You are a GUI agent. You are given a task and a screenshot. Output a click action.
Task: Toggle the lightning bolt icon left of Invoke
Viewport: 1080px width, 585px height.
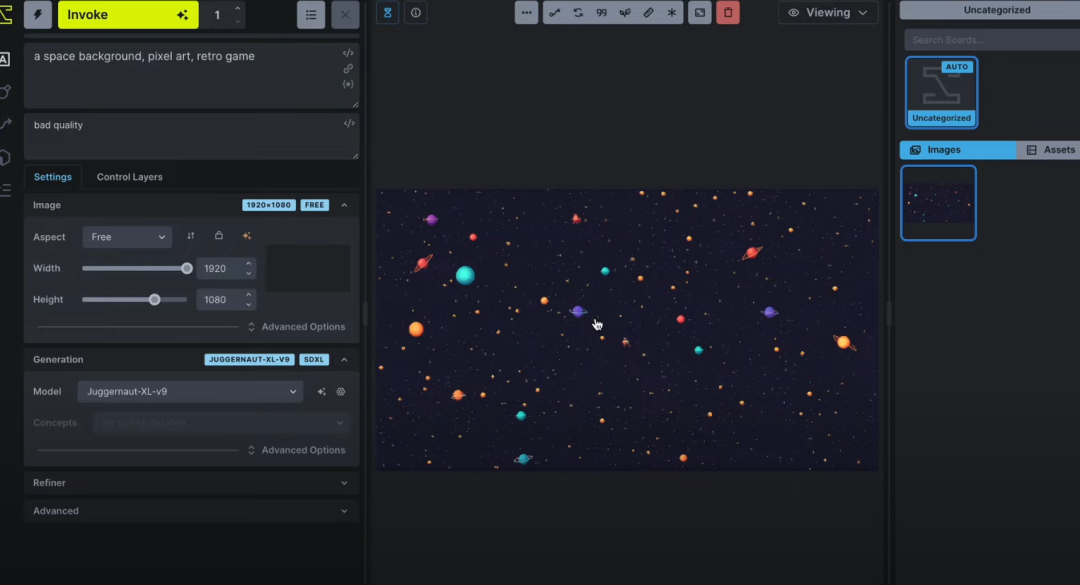click(x=38, y=15)
